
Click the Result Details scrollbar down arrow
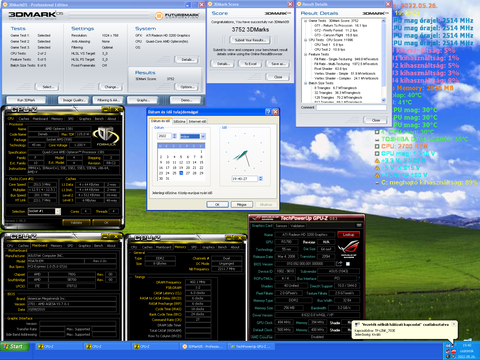tap(383, 100)
